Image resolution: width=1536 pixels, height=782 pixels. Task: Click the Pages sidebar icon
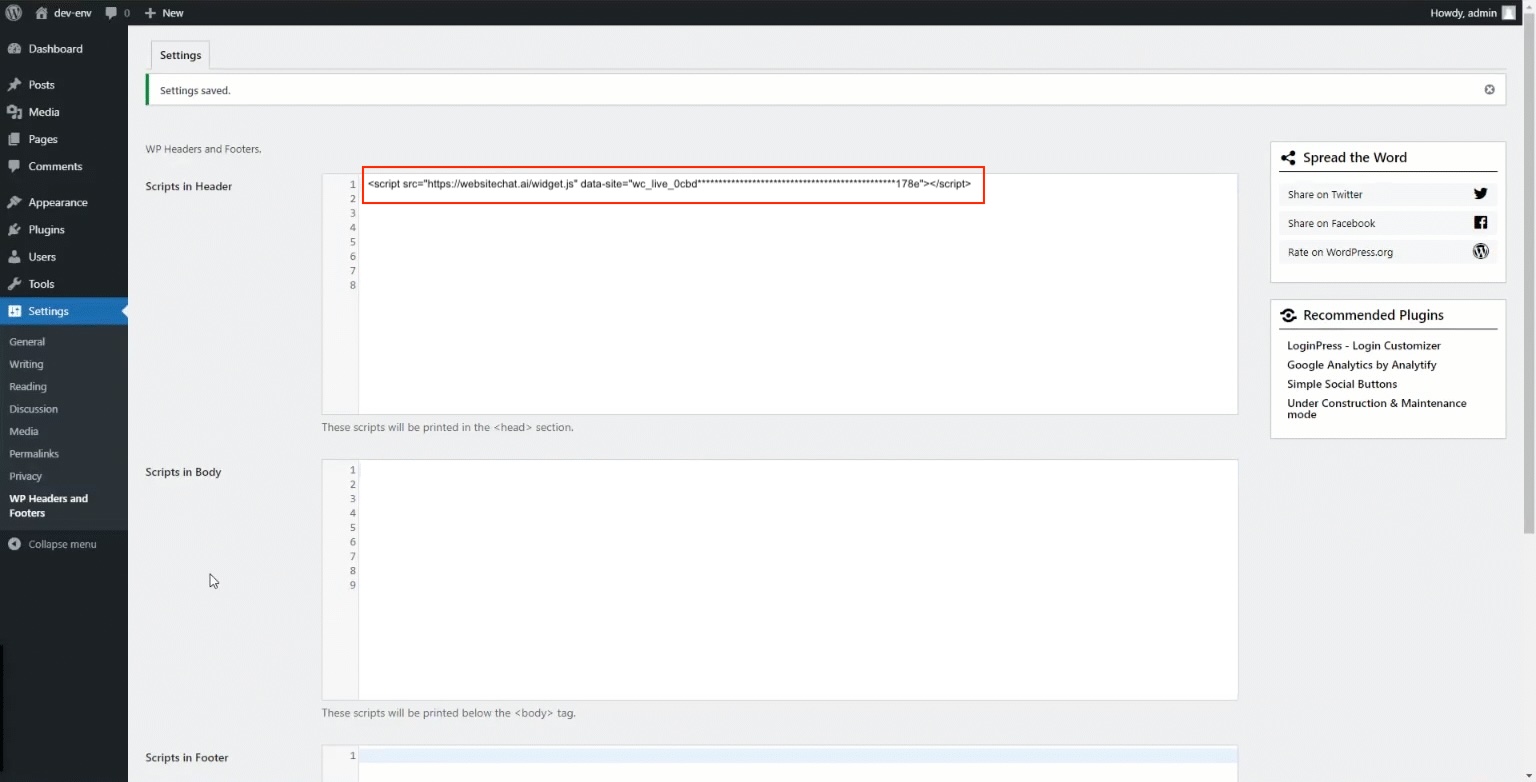(14, 139)
